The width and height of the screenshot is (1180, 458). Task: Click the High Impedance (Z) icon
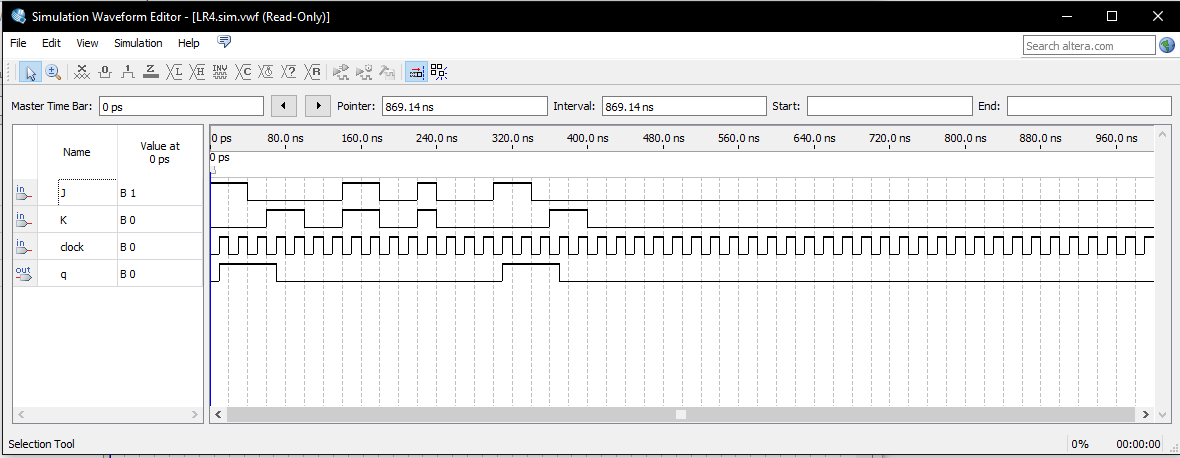pos(151,72)
